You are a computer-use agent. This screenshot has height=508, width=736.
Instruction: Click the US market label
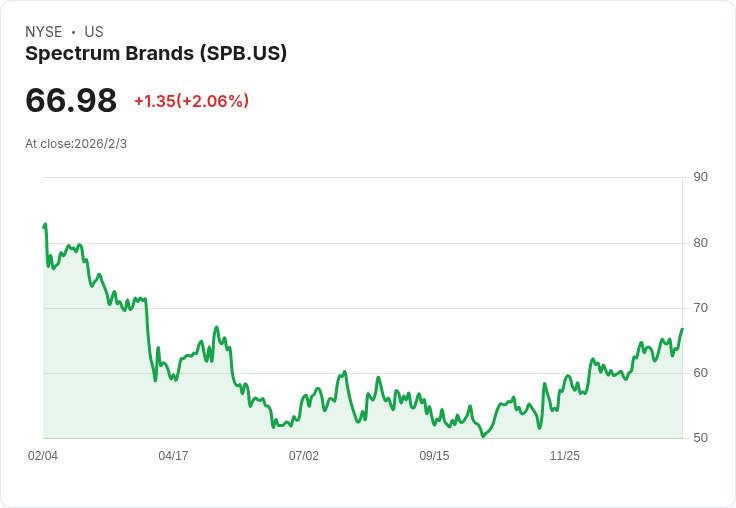[94, 32]
